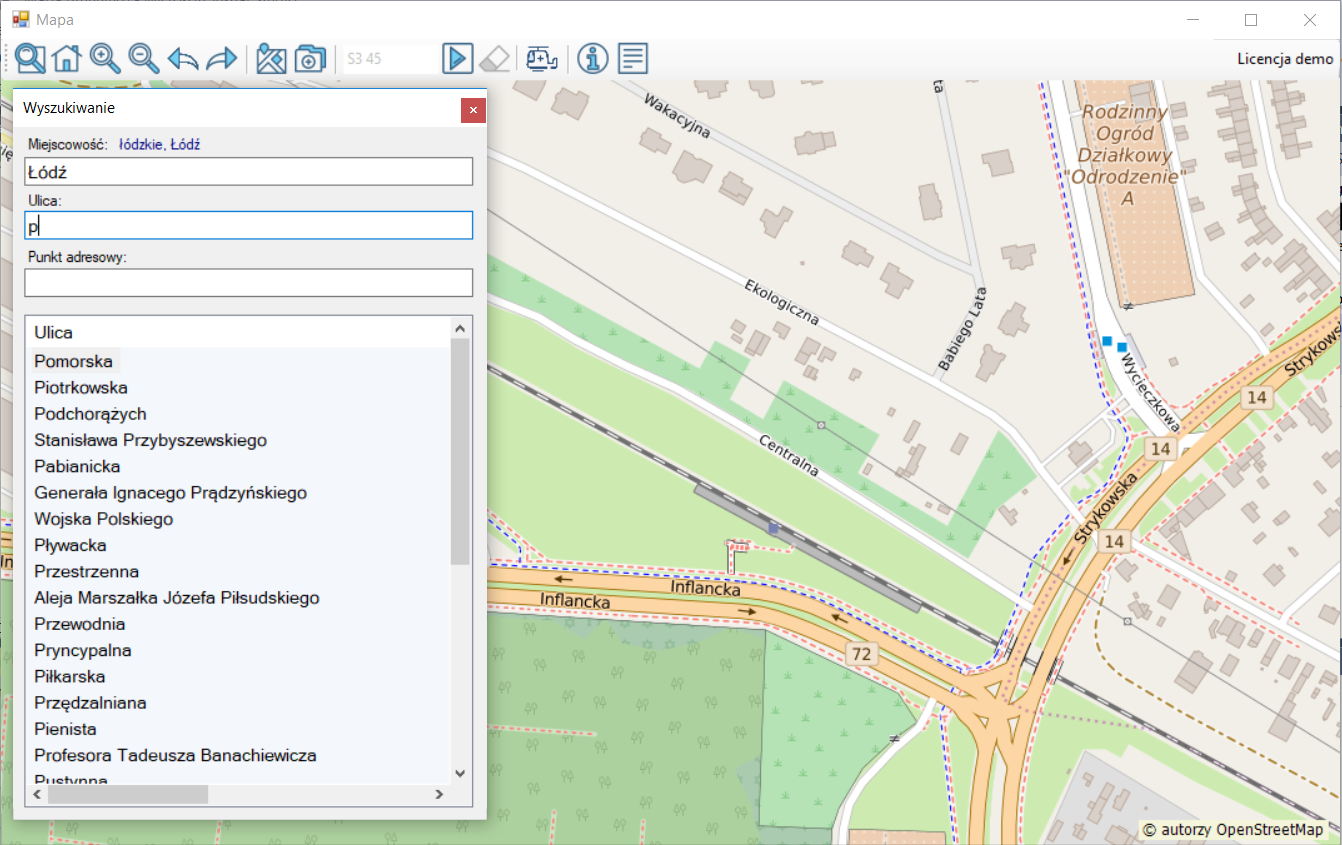The image size is (1342, 845).
Task: Take a map snapshot with camera icon
Action: (x=309, y=59)
